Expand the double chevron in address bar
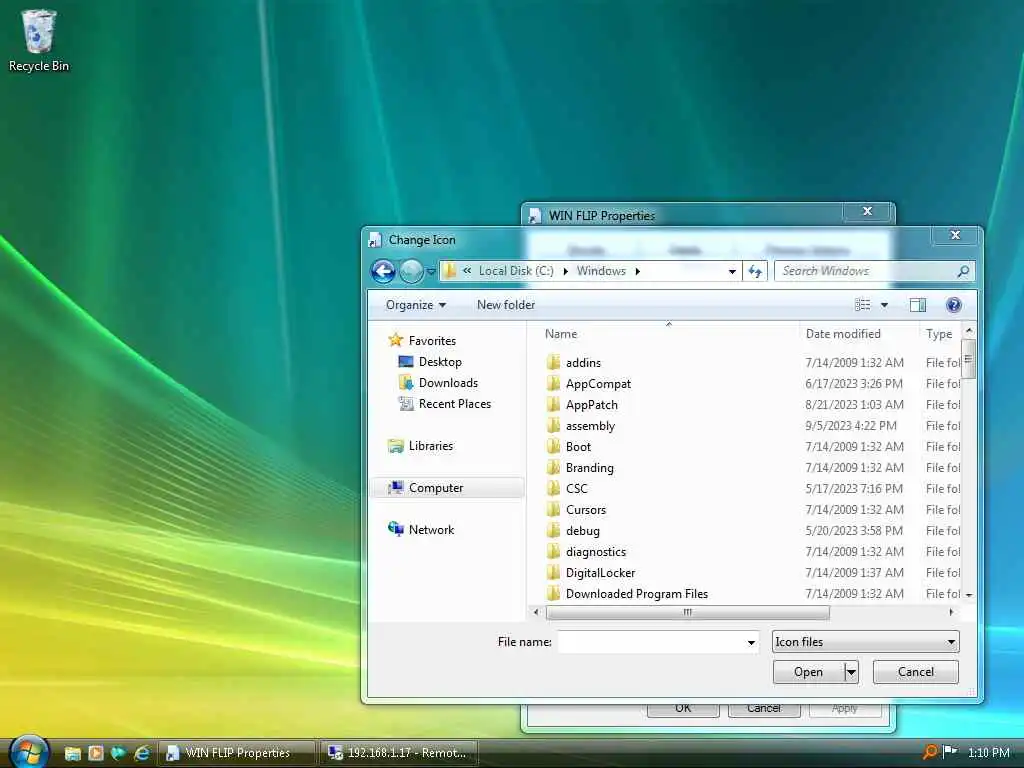The height and width of the screenshot is (768, 1024). tap(467, 271)
